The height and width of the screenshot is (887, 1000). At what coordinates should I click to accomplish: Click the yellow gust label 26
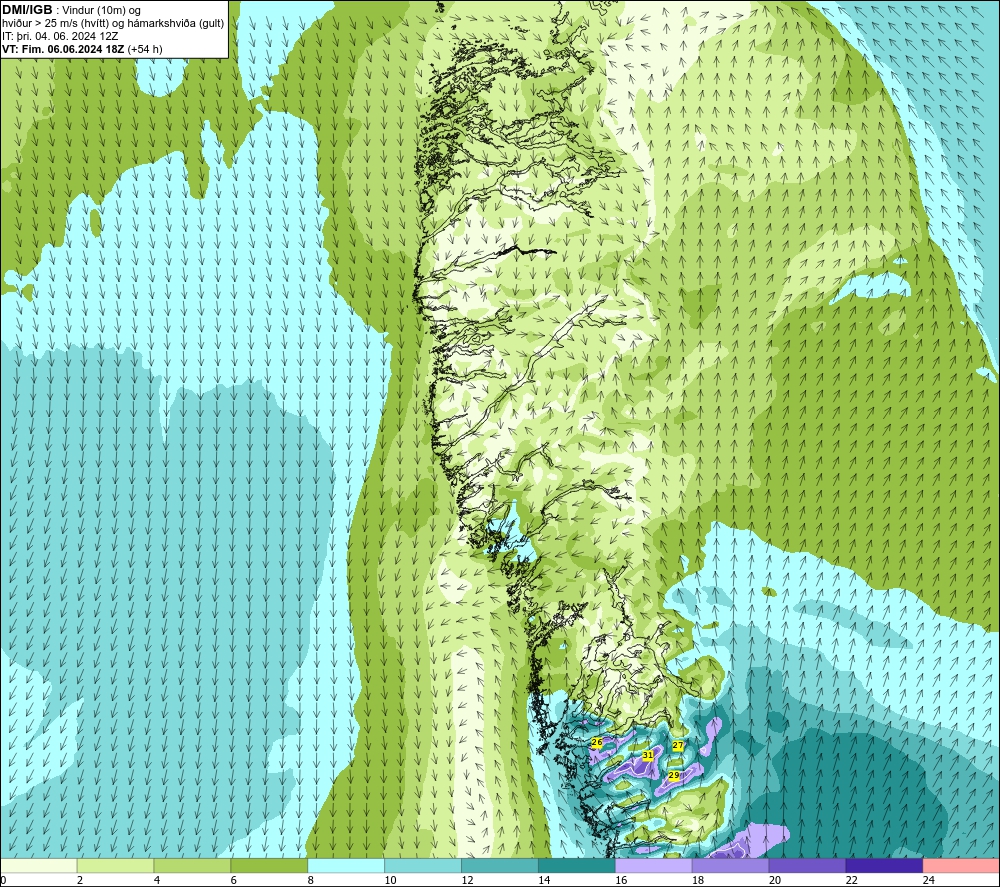(597, 742)
